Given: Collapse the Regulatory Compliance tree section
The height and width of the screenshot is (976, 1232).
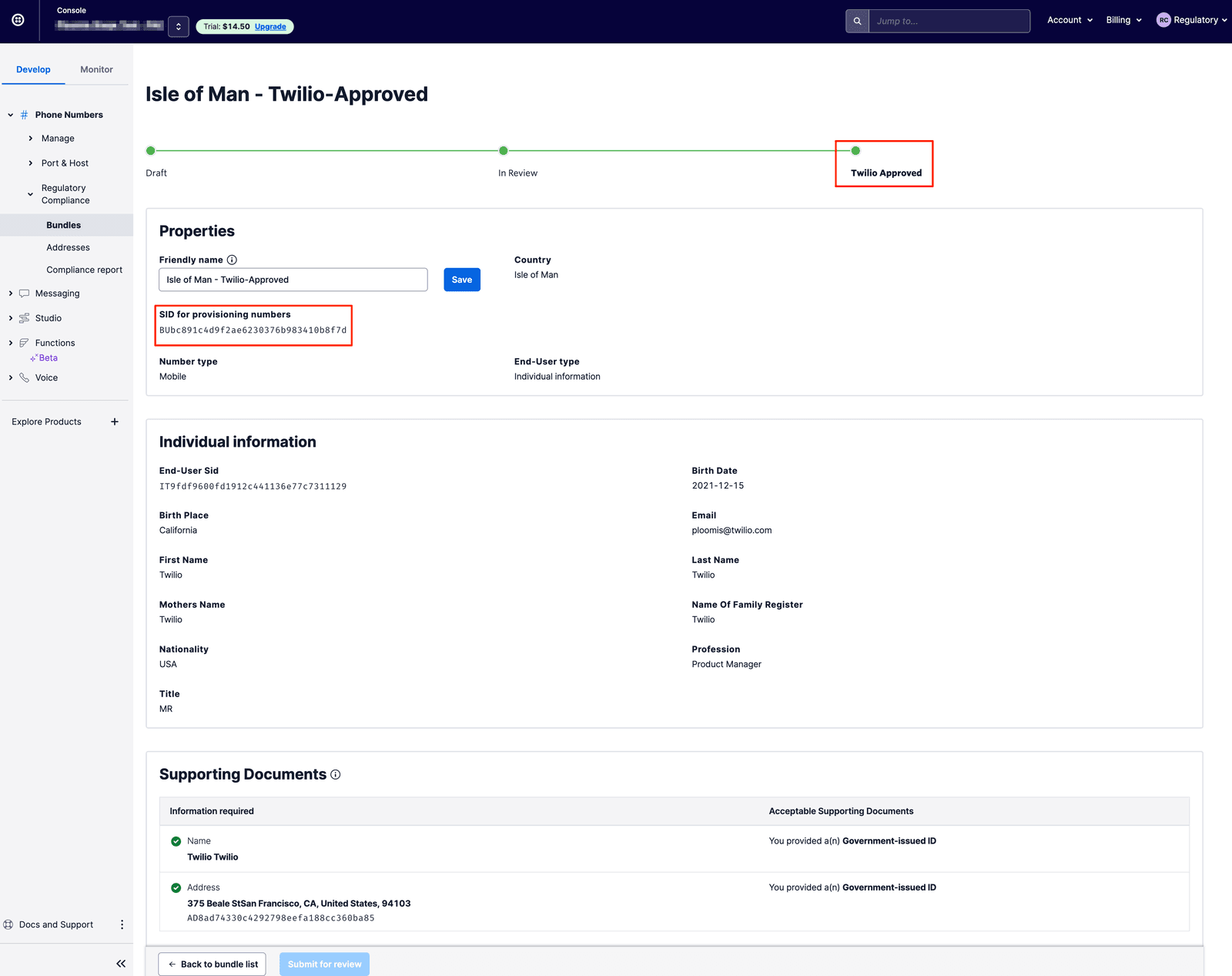Looking at the screenshot, I should click(x=30, y=194).
